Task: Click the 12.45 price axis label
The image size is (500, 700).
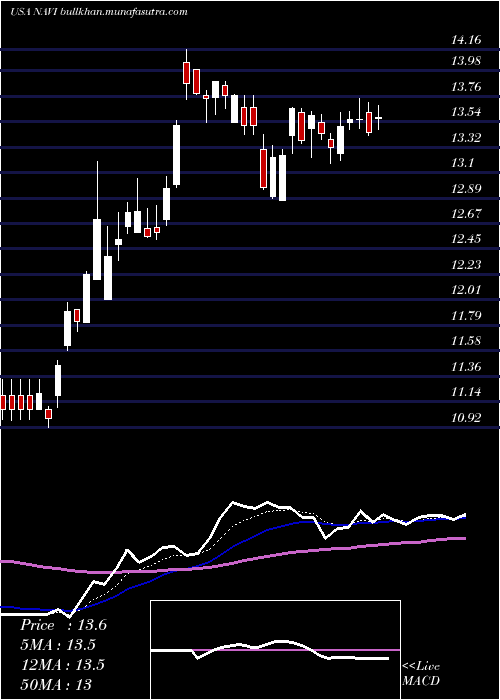Action: [466, 239]
